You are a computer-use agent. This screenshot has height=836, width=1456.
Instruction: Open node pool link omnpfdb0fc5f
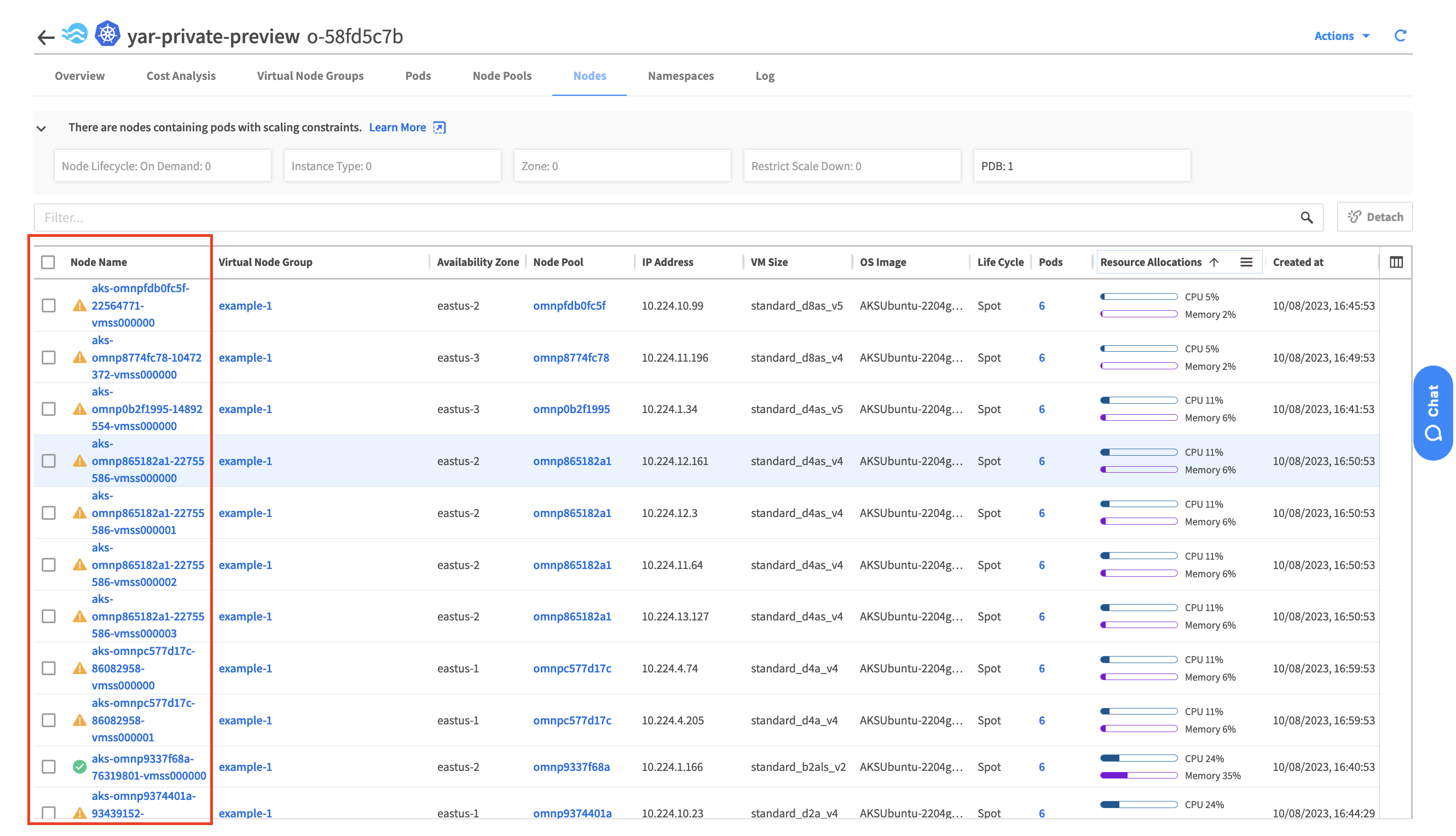coord(569,305)
